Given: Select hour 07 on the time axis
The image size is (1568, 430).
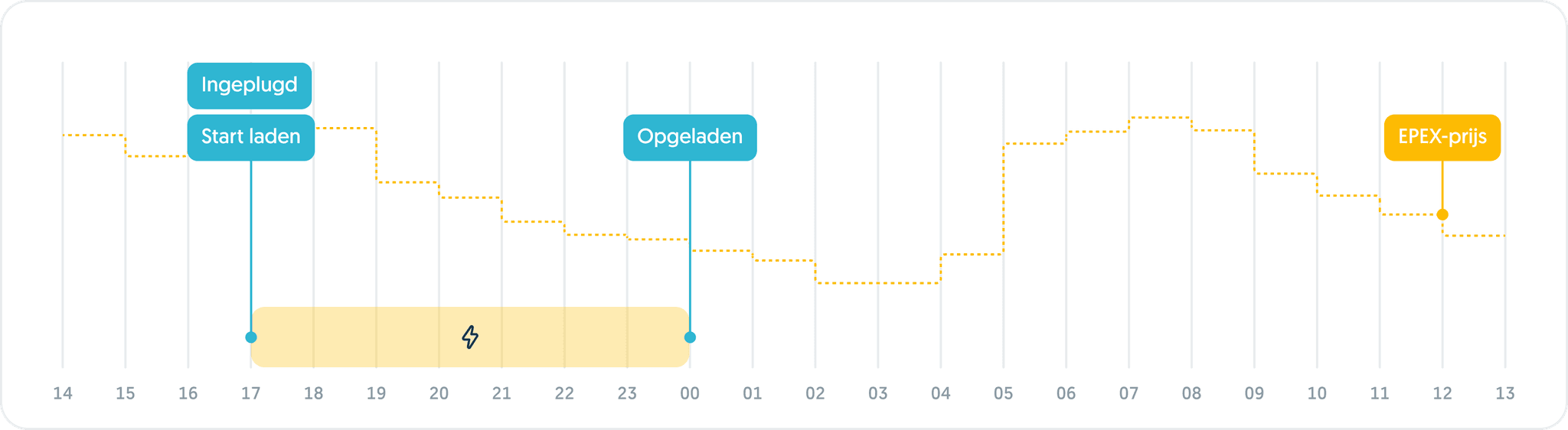Looking at the screenshot, I should pyautogui.click(x=1129, y=393).
